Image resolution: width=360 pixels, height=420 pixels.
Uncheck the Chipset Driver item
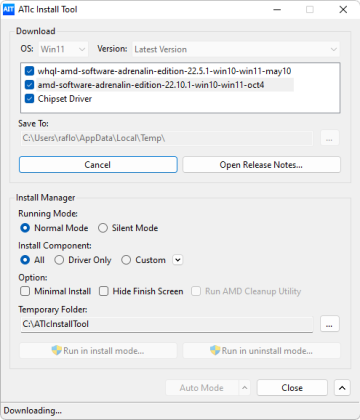point(29,99)
